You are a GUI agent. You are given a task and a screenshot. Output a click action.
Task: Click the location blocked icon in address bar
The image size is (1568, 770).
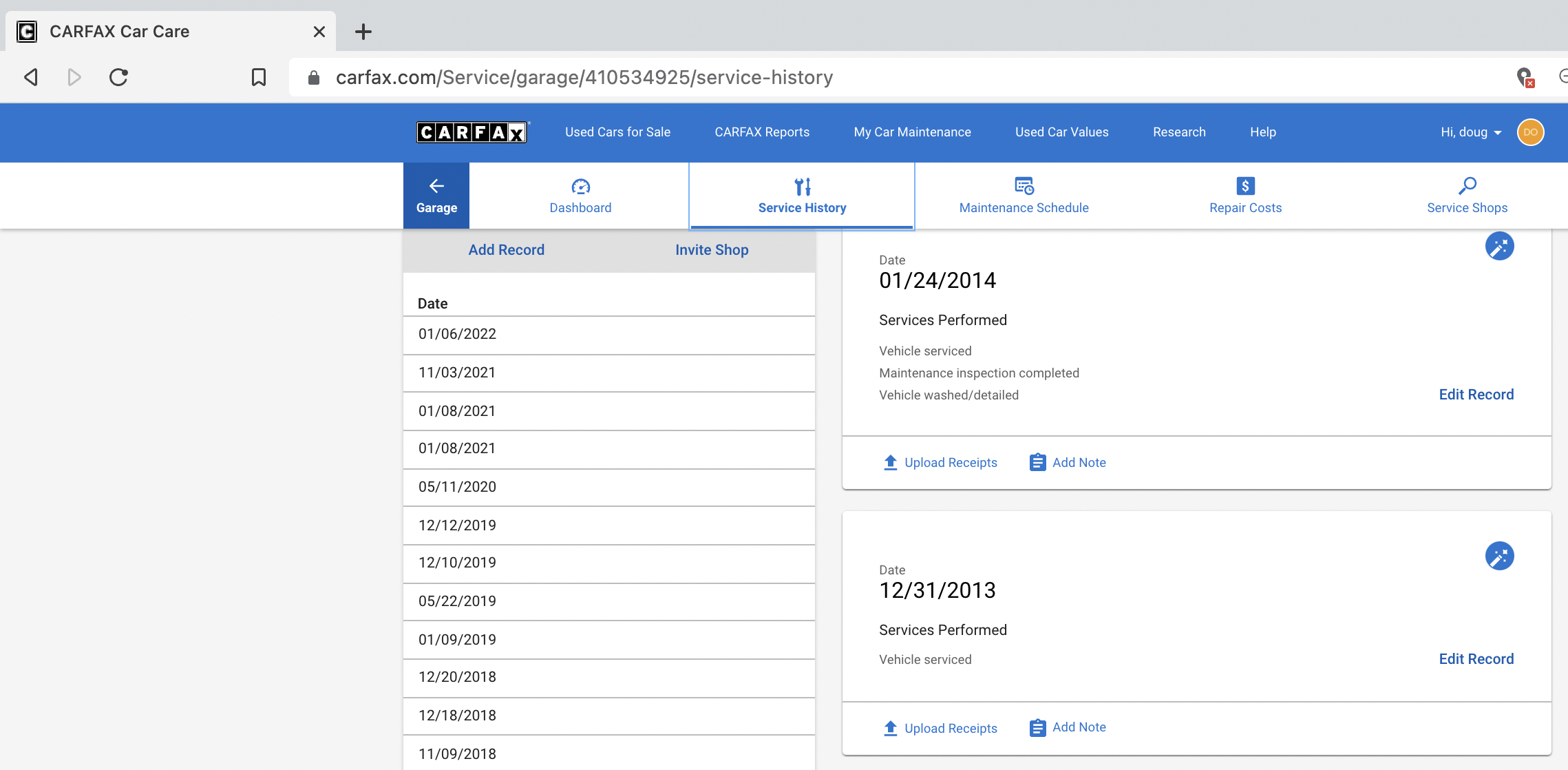[x=1525, y=77]
